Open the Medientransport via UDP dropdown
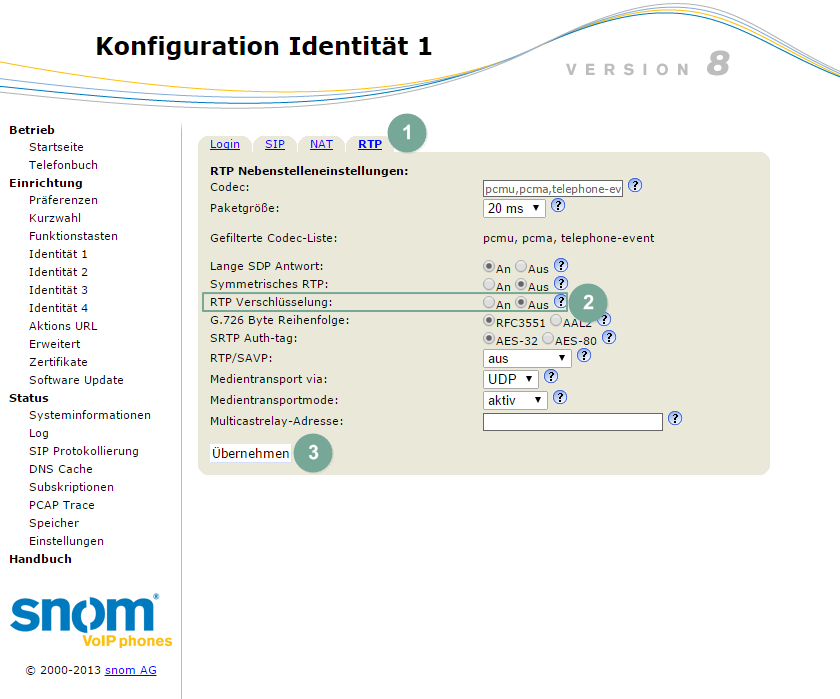The height and width of the screenshot is (699, 840). click(511, 379)
